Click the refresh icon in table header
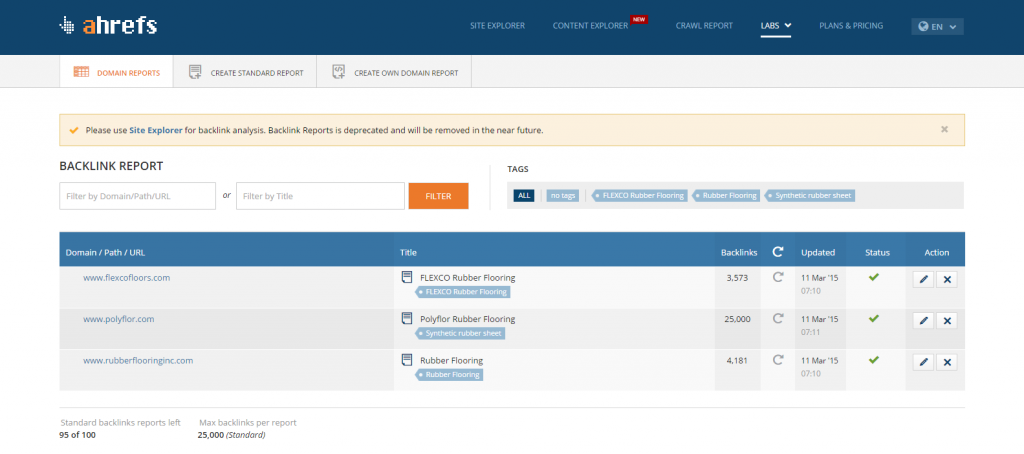 (x=778, y=251)
